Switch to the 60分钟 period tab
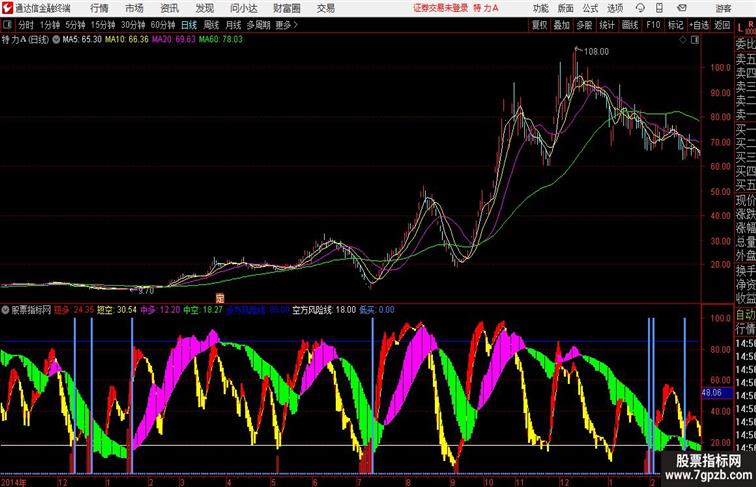The height and width of the screenshot is (487, 756). coord(163,25)
